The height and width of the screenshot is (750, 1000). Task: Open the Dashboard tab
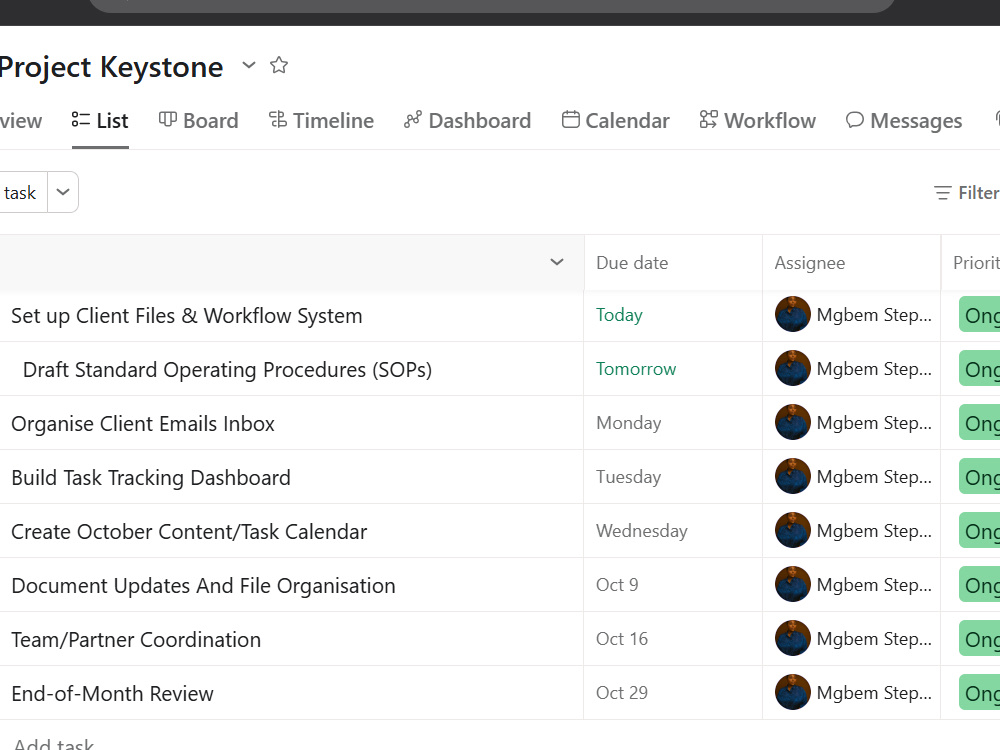pyautogui.click(x=467, y=121)
